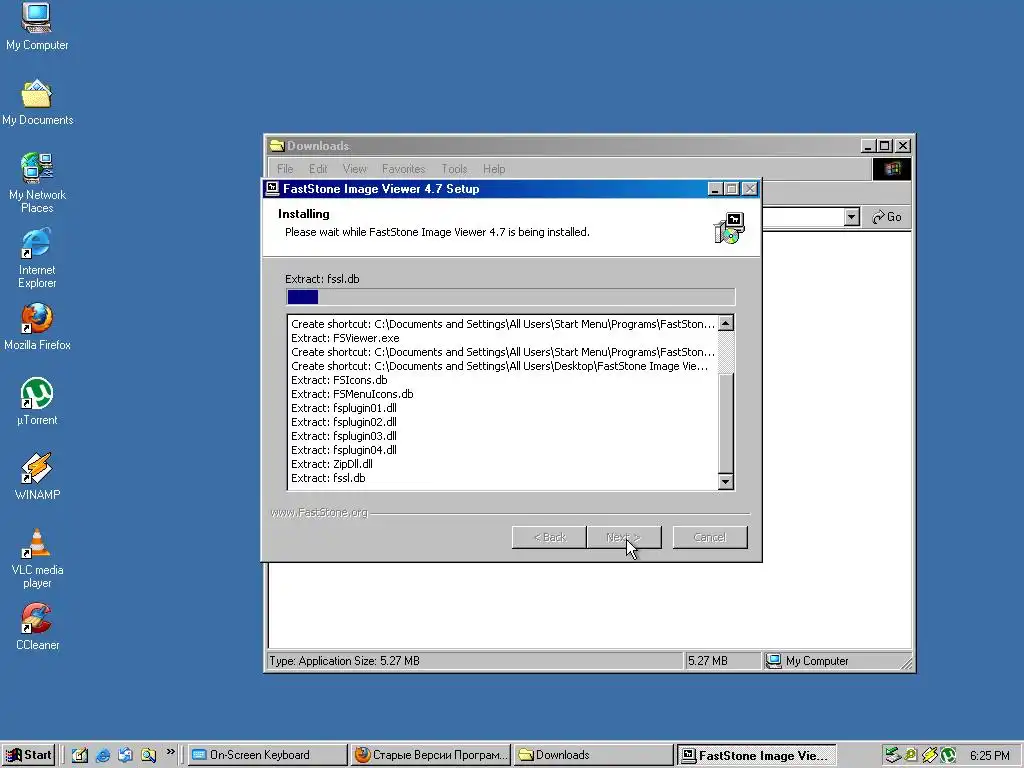Expand the quick launch overflow chevron

[170, 752]
